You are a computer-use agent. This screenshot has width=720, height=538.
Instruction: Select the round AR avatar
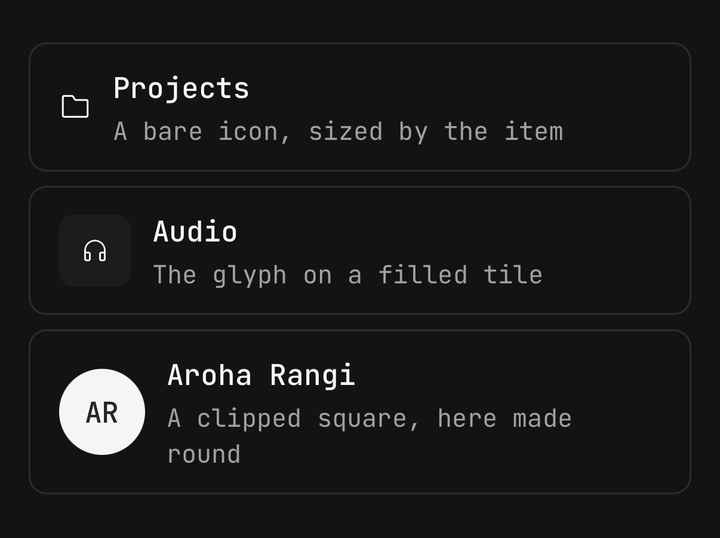pos(102,412)
